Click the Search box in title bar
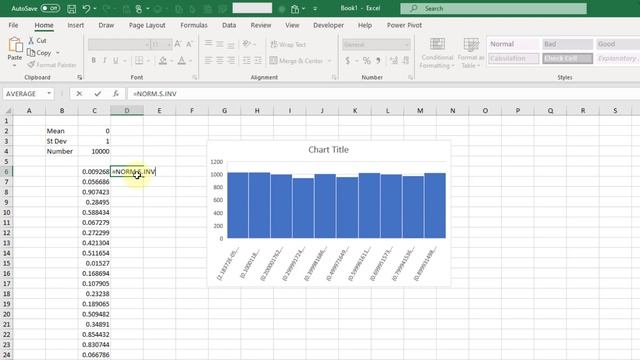The width and height of the screenshot is (640, 360). [493, 8]
